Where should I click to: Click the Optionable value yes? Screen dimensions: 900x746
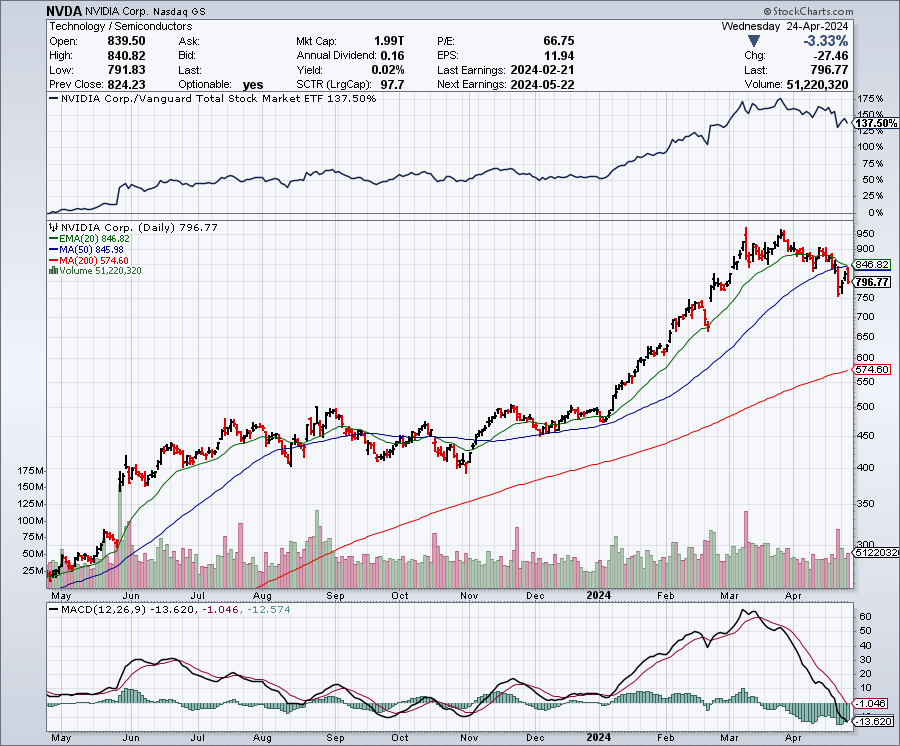pos(253,85)
